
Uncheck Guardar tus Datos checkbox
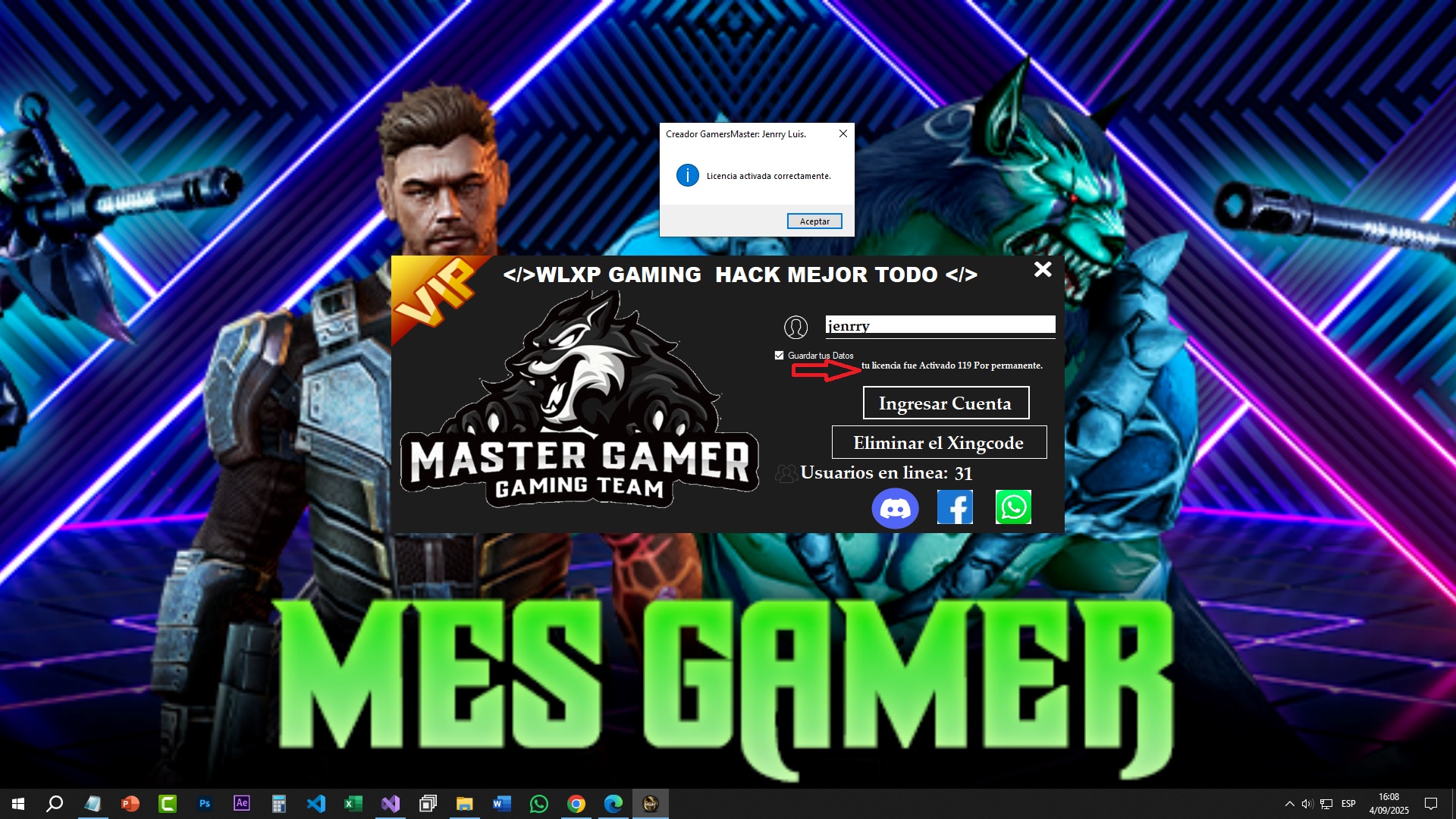(x=779, y=355)
